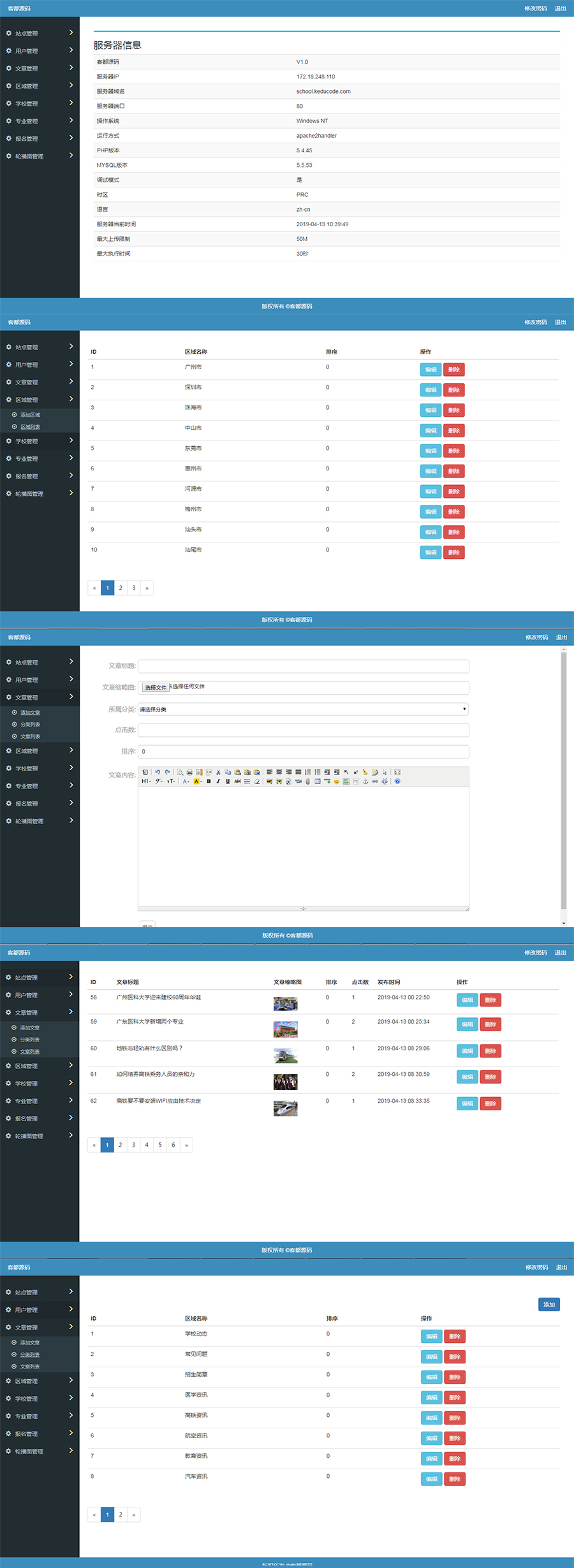574x1568 pixels.
Task: Open the yellow highlight color picker in the editor
Action: click(197, 781)
